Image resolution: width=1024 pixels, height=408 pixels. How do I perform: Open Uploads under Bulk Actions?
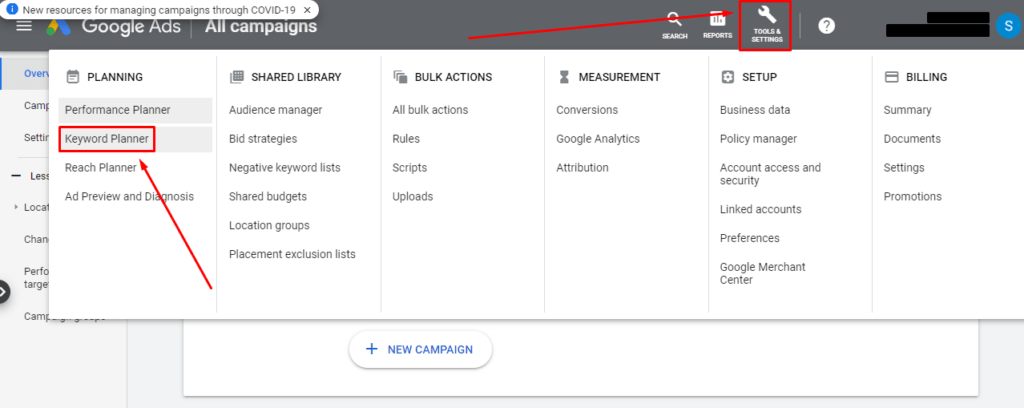click(413, 196)
